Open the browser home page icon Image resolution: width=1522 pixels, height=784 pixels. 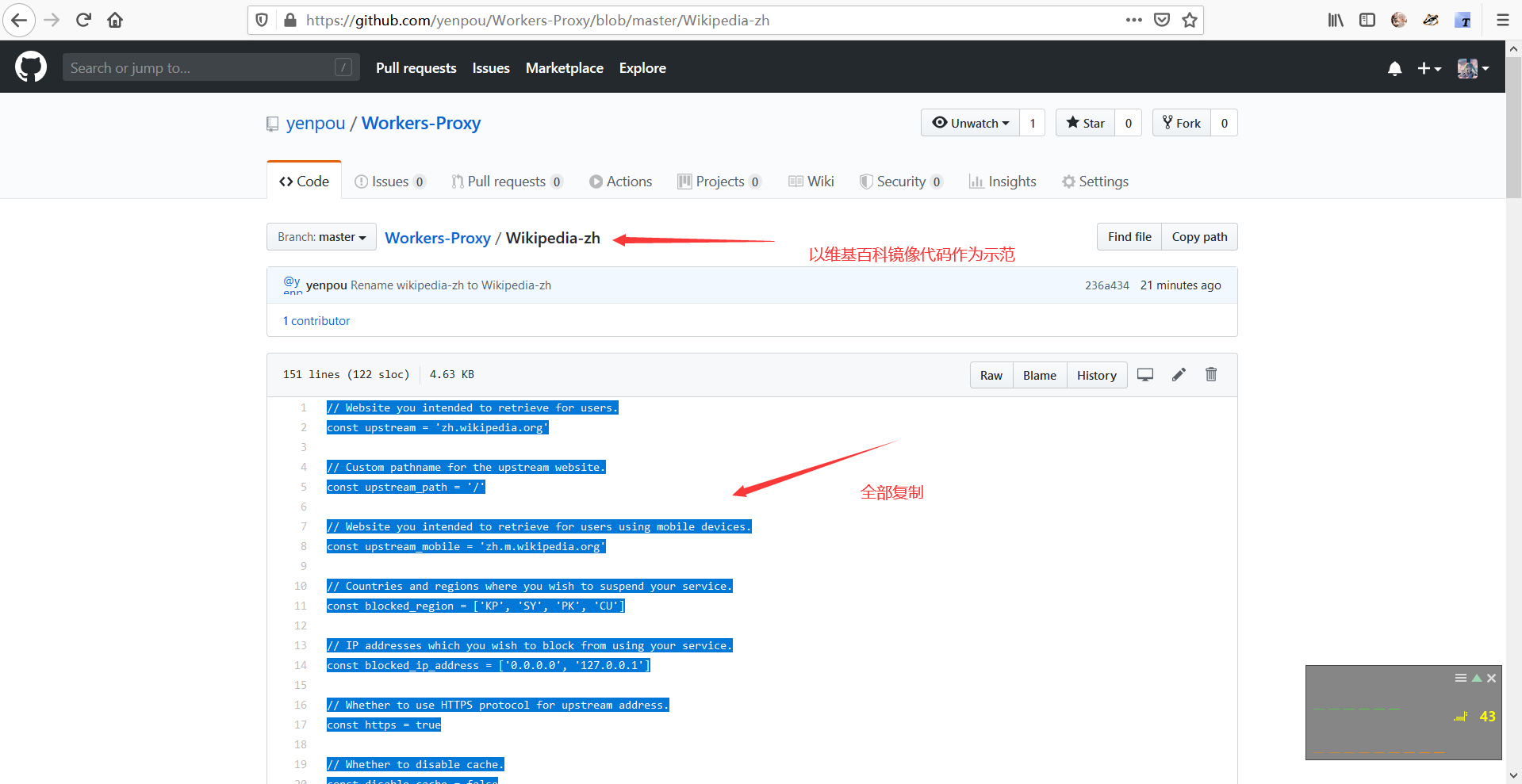coord(115,20)
